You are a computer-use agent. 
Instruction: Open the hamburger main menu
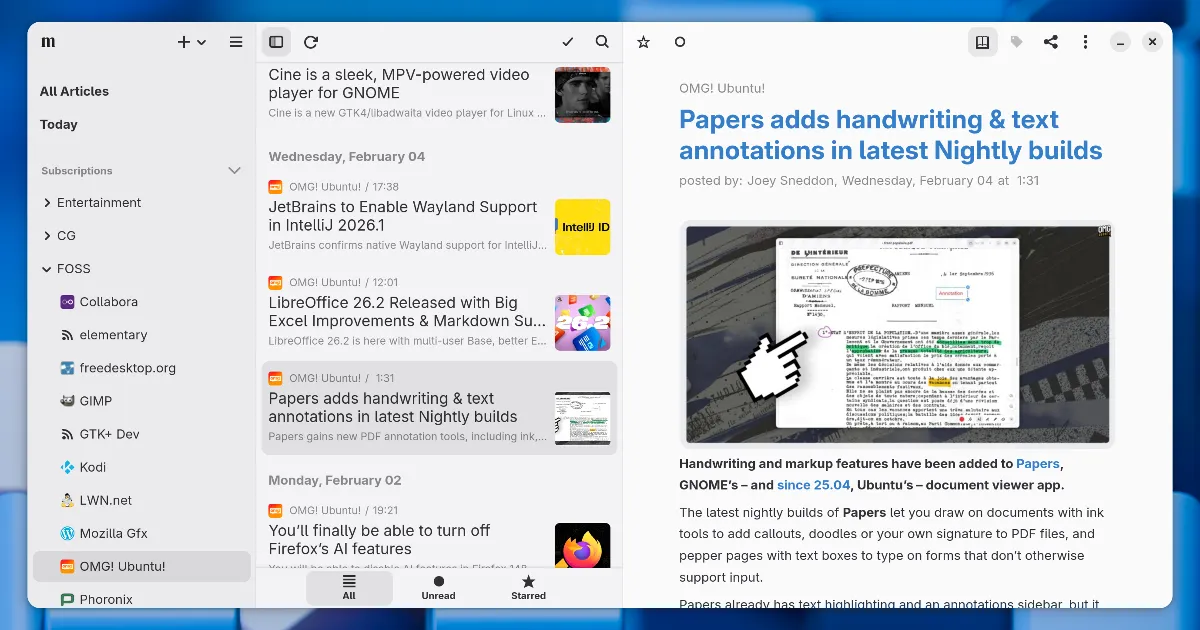coord(236,42)
